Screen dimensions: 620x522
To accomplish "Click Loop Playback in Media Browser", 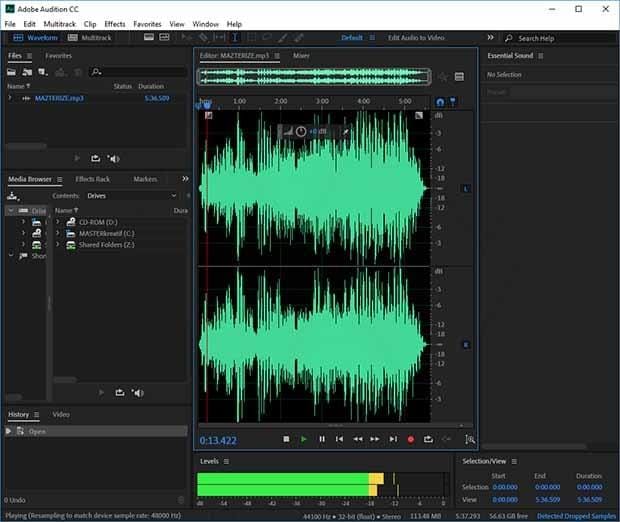I will point(120,393).
